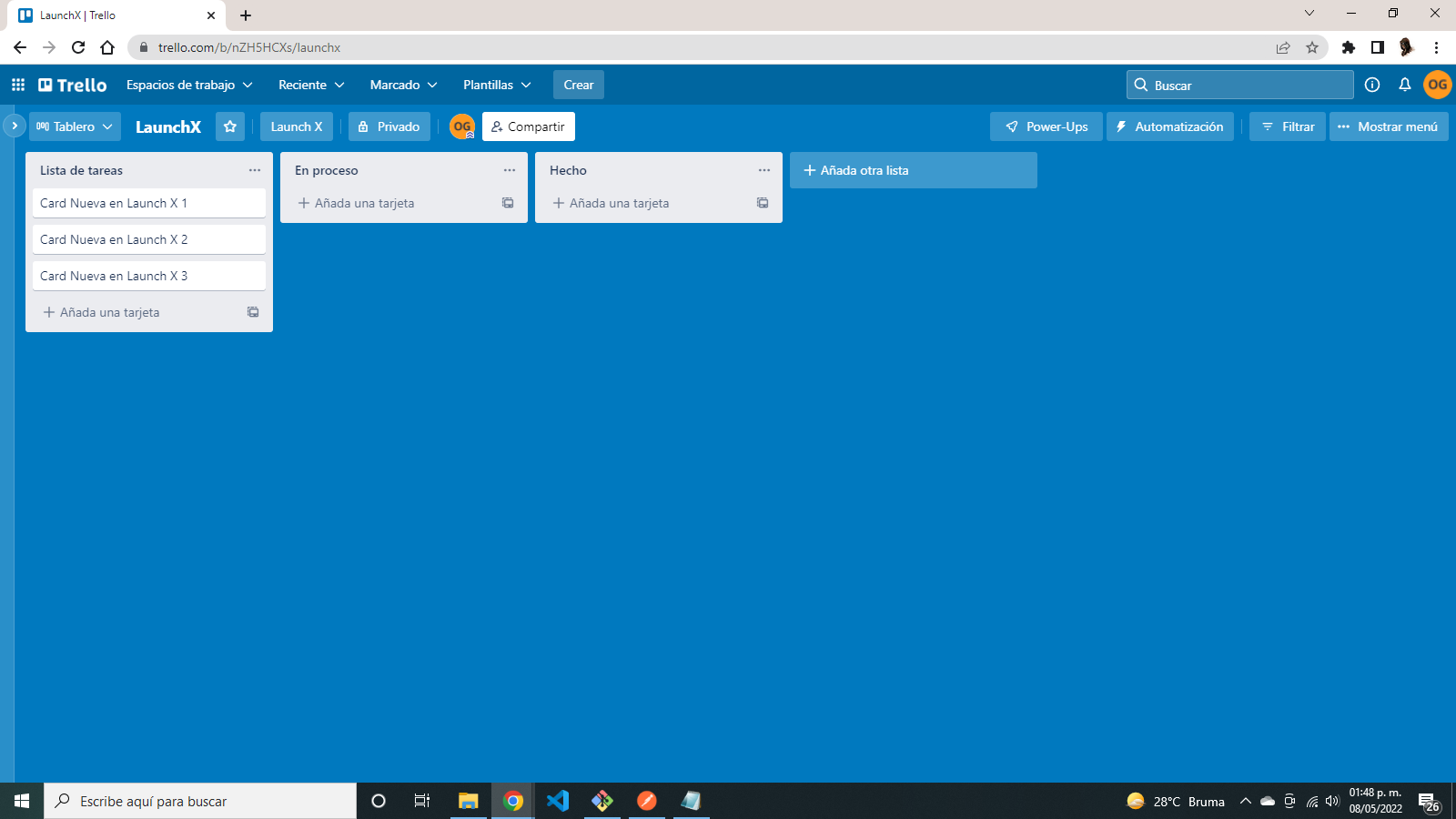
Task: Open the OG account avatar menu
Action: (1438, 85)
